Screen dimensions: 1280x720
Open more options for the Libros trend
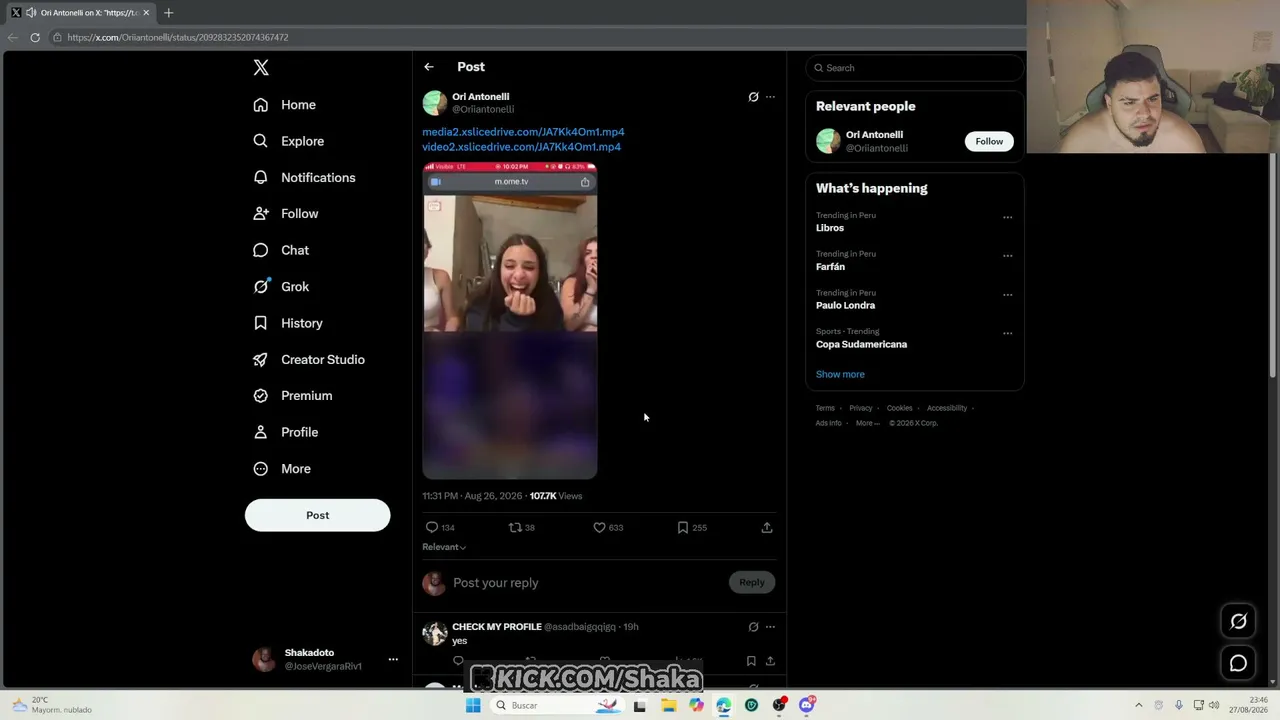[x=1007, y=217]
